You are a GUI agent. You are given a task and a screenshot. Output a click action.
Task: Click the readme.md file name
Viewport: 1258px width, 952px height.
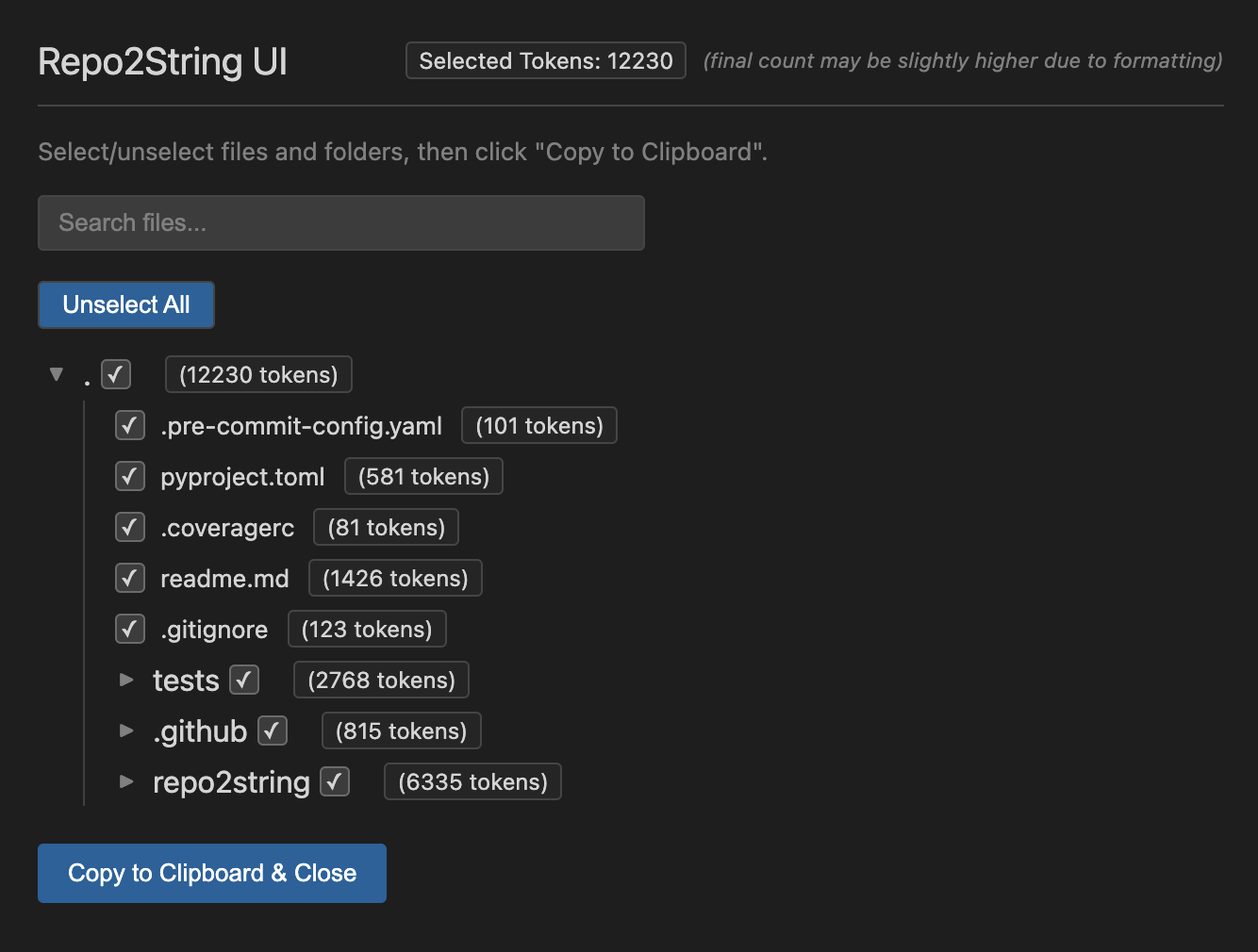point(224,579)
